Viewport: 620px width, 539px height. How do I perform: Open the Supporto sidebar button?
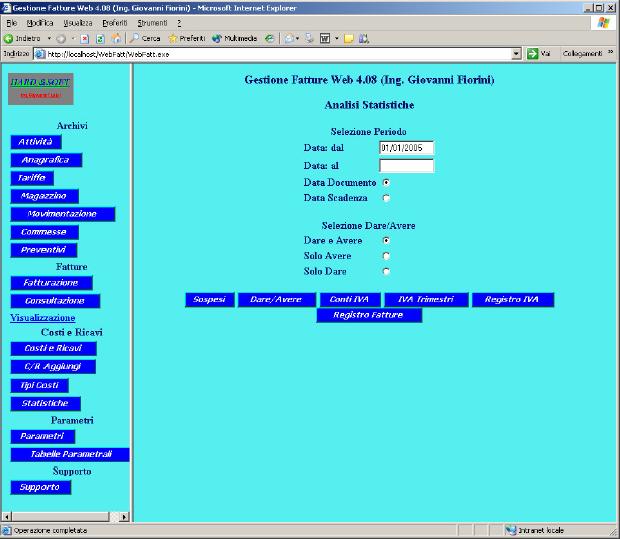41,487
